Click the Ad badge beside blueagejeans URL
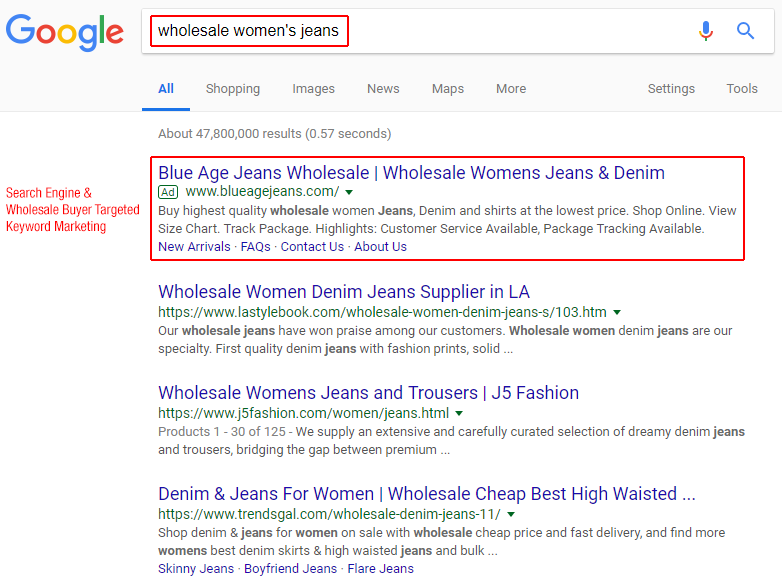This screenshot has width=782, height=586. click(168, 192)
